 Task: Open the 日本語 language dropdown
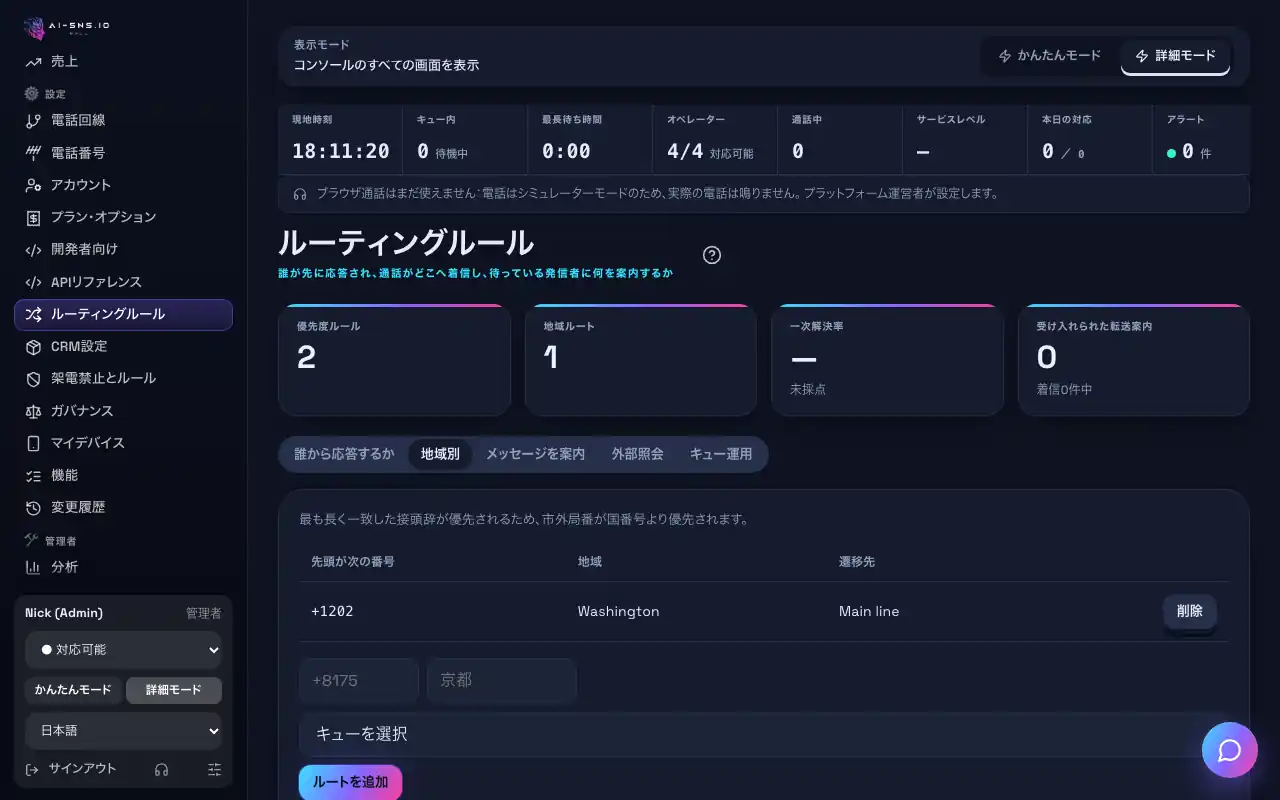pyautogui.click(x=123, y=731)
